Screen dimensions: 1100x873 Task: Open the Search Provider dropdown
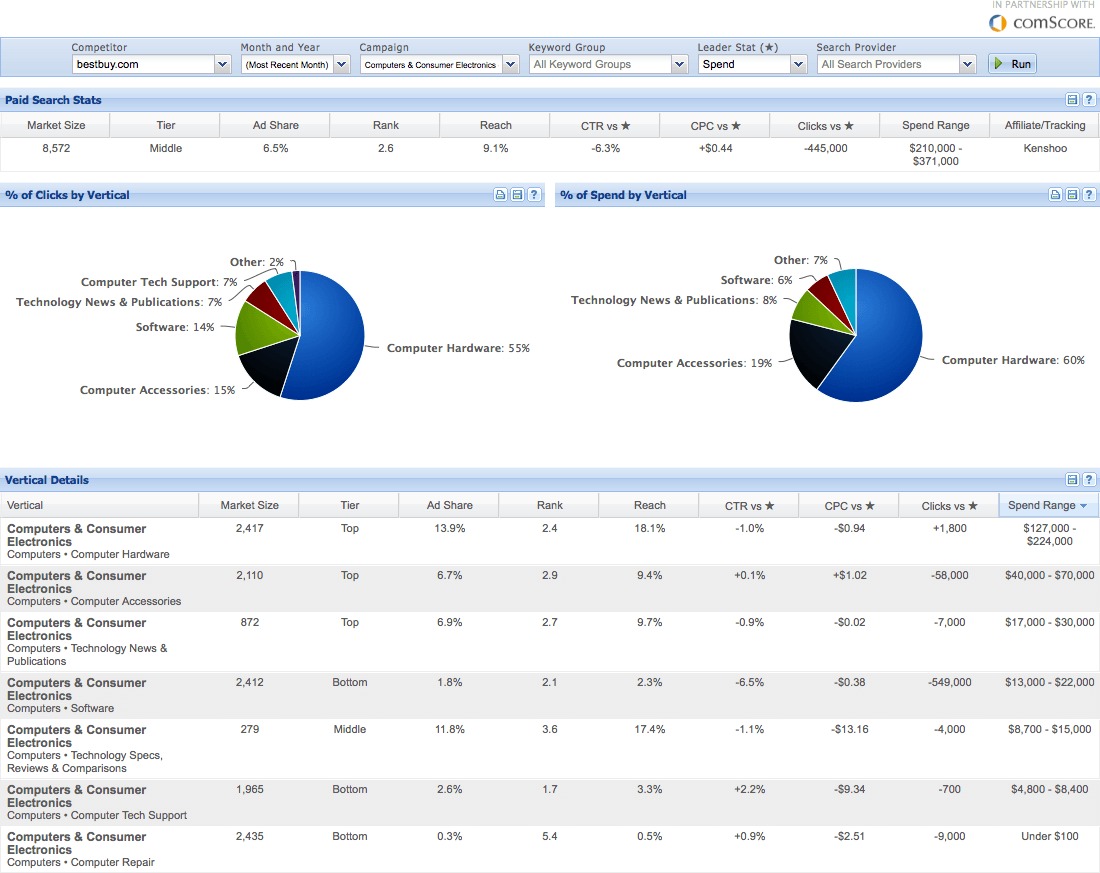coord(967,64)
